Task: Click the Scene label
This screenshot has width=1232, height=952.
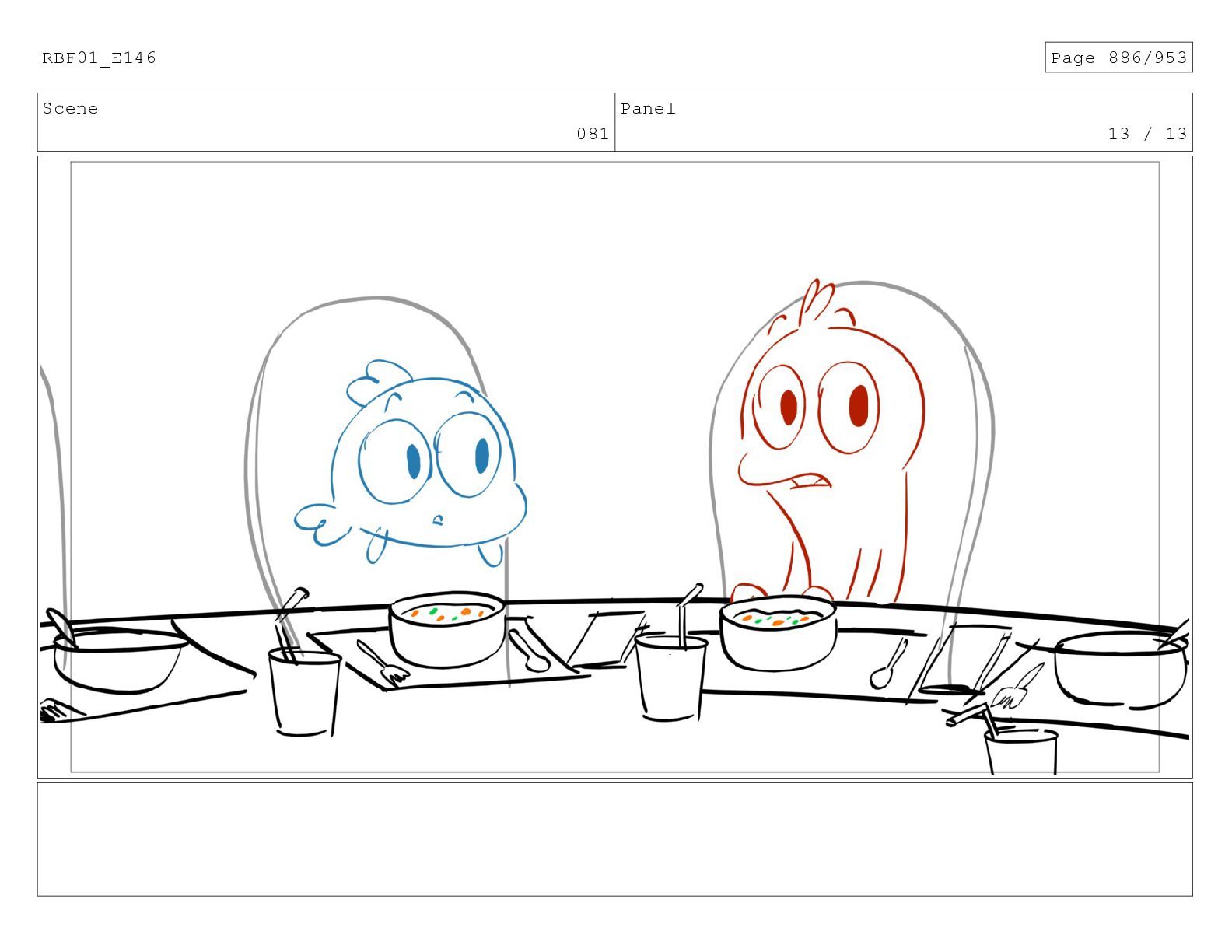Action: (70, 109)
